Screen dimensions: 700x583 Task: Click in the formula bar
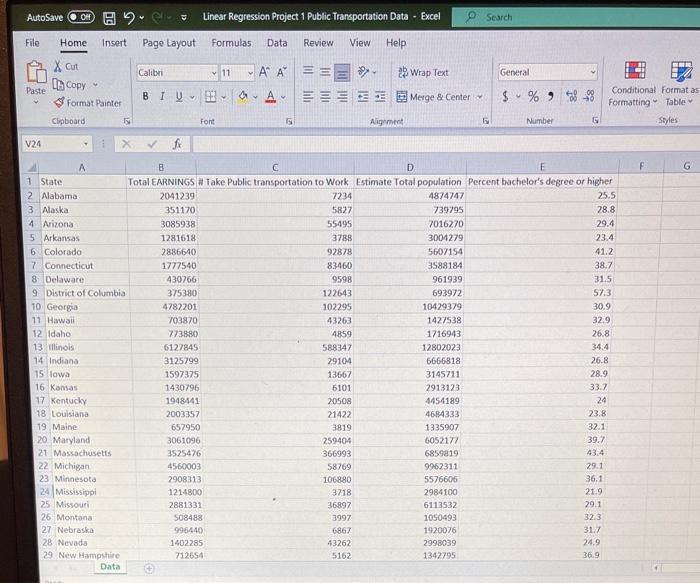click(446, 144)
